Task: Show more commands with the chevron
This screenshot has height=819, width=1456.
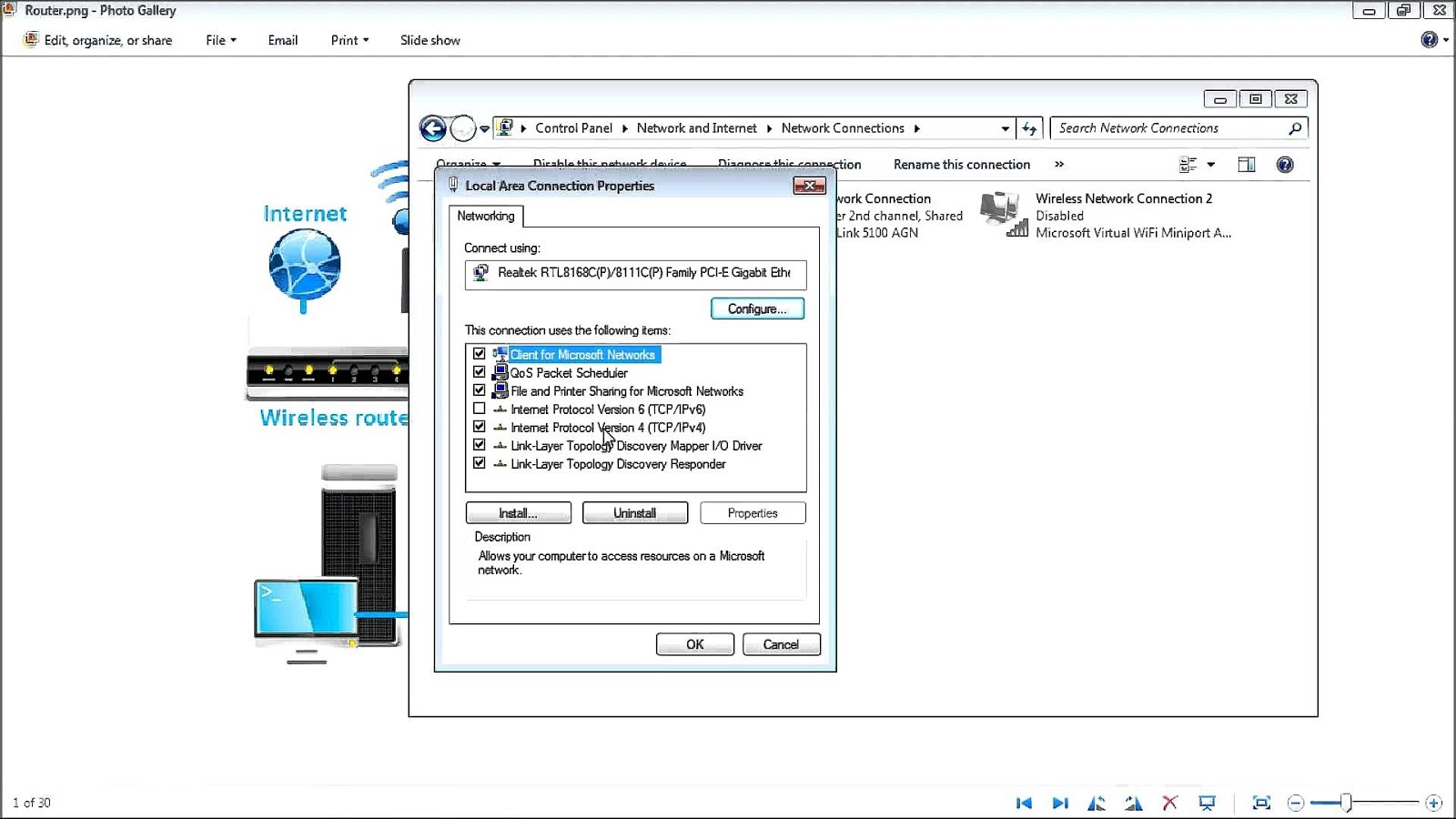Action: pyautogui.click(x=1059, y=165)
